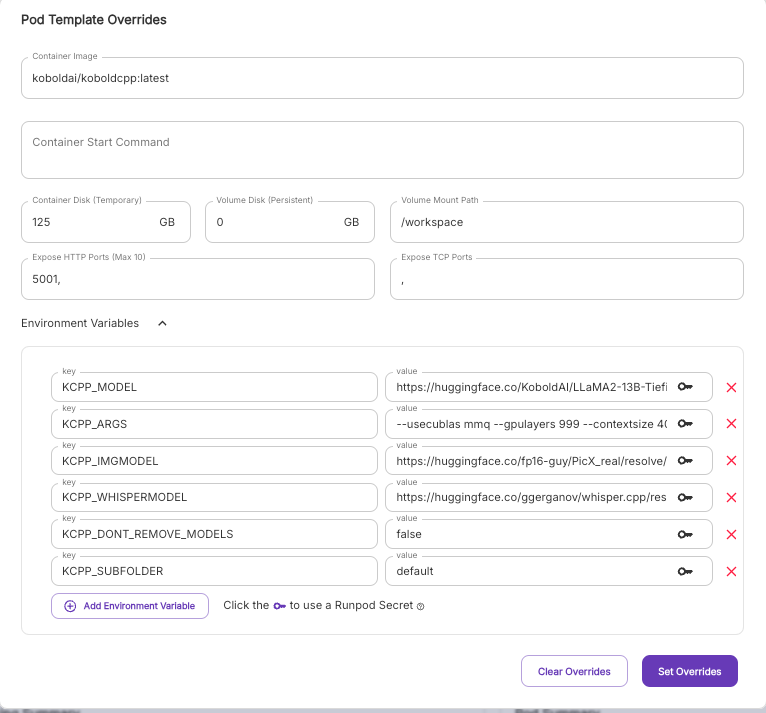766x713 pixels.
Task: Select the Expose HTTP Ports input
Action: (197, 280)
